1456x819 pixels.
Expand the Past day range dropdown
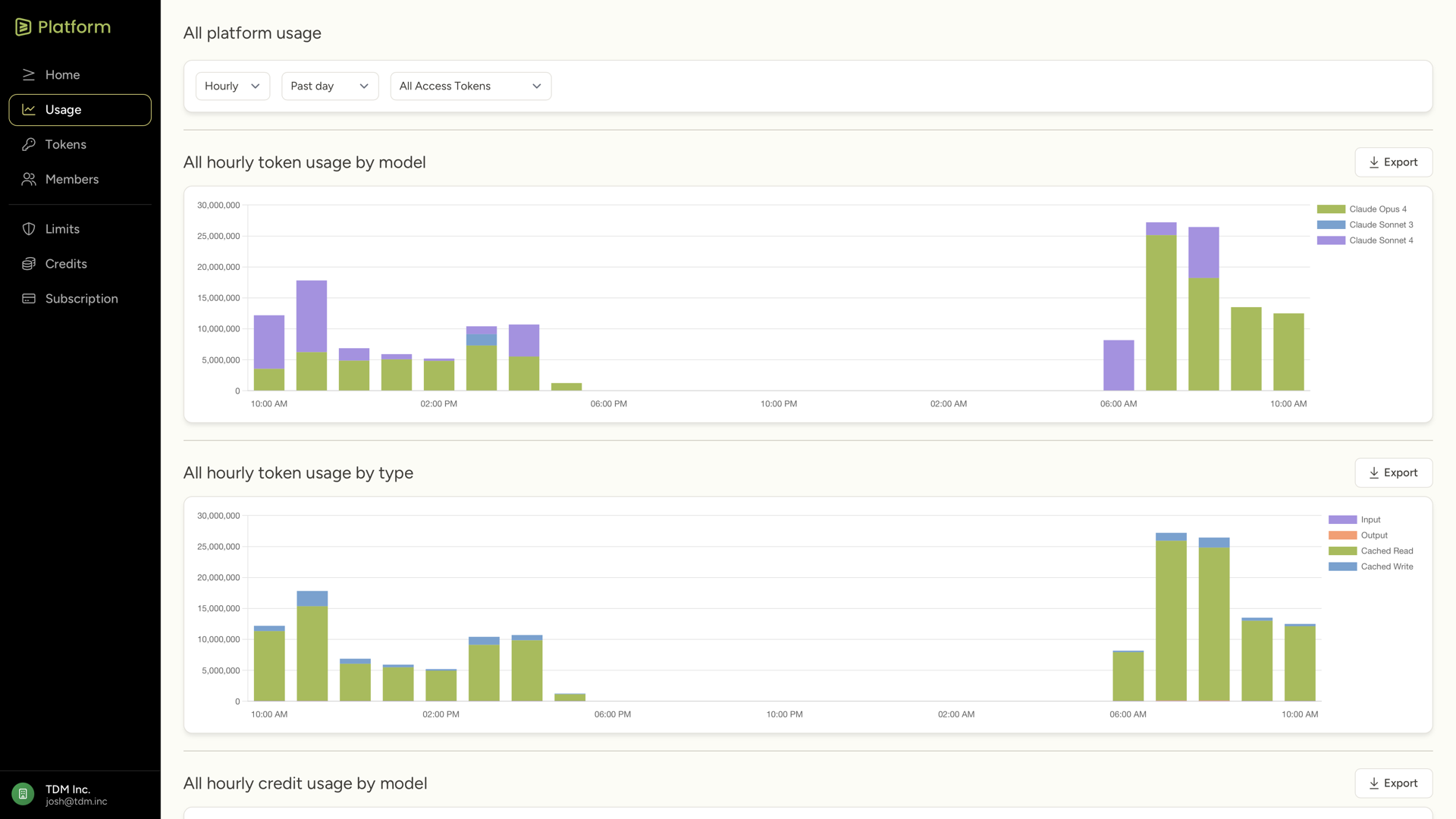tap(329, 86)
